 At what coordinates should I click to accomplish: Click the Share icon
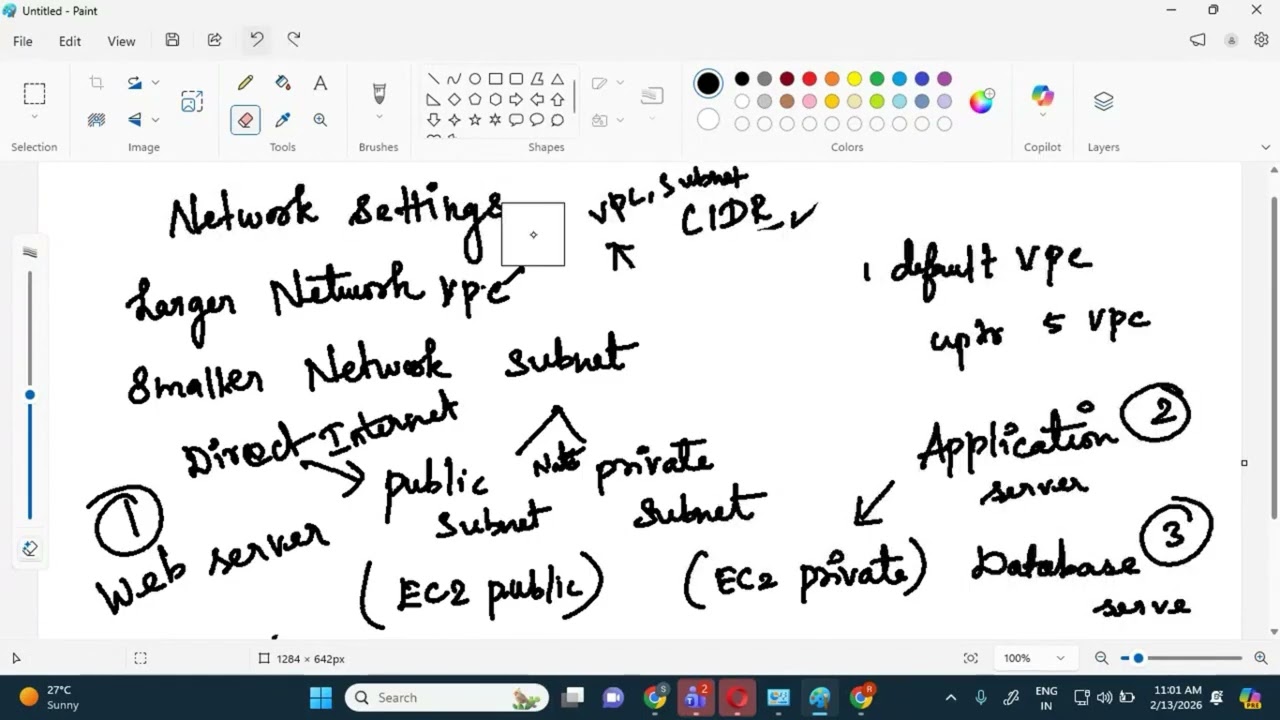[x=214, y=40]
